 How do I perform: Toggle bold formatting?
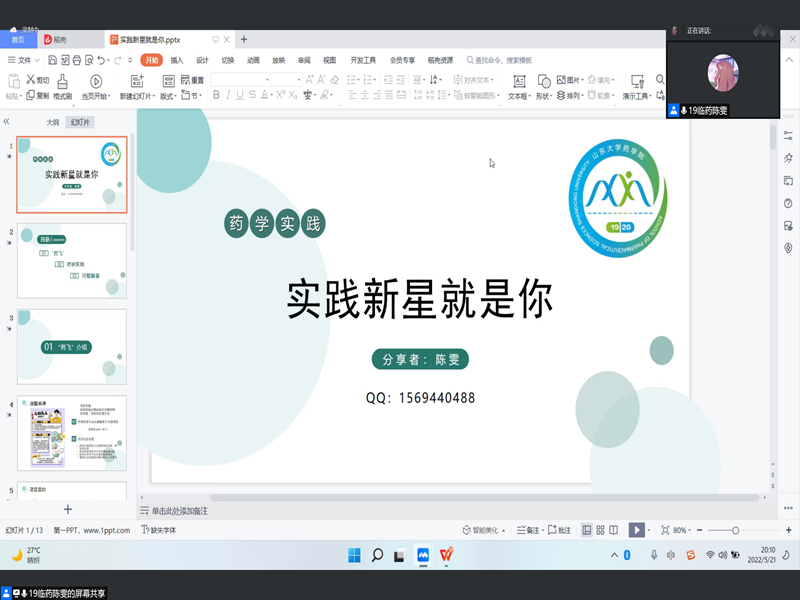(x=215, y=96)
